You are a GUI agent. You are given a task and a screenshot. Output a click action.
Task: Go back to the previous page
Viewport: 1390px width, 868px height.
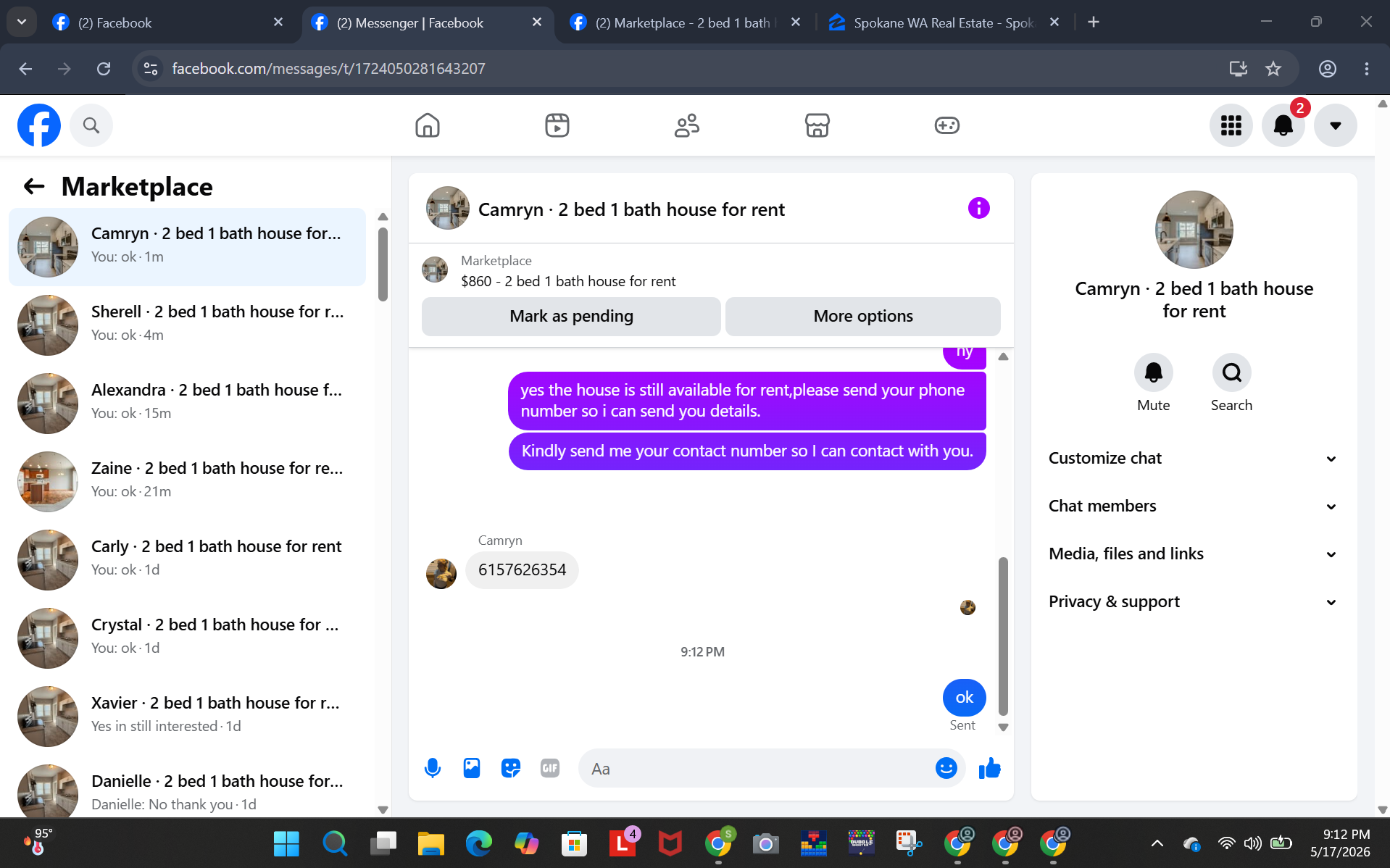click(x=25, y=69)
